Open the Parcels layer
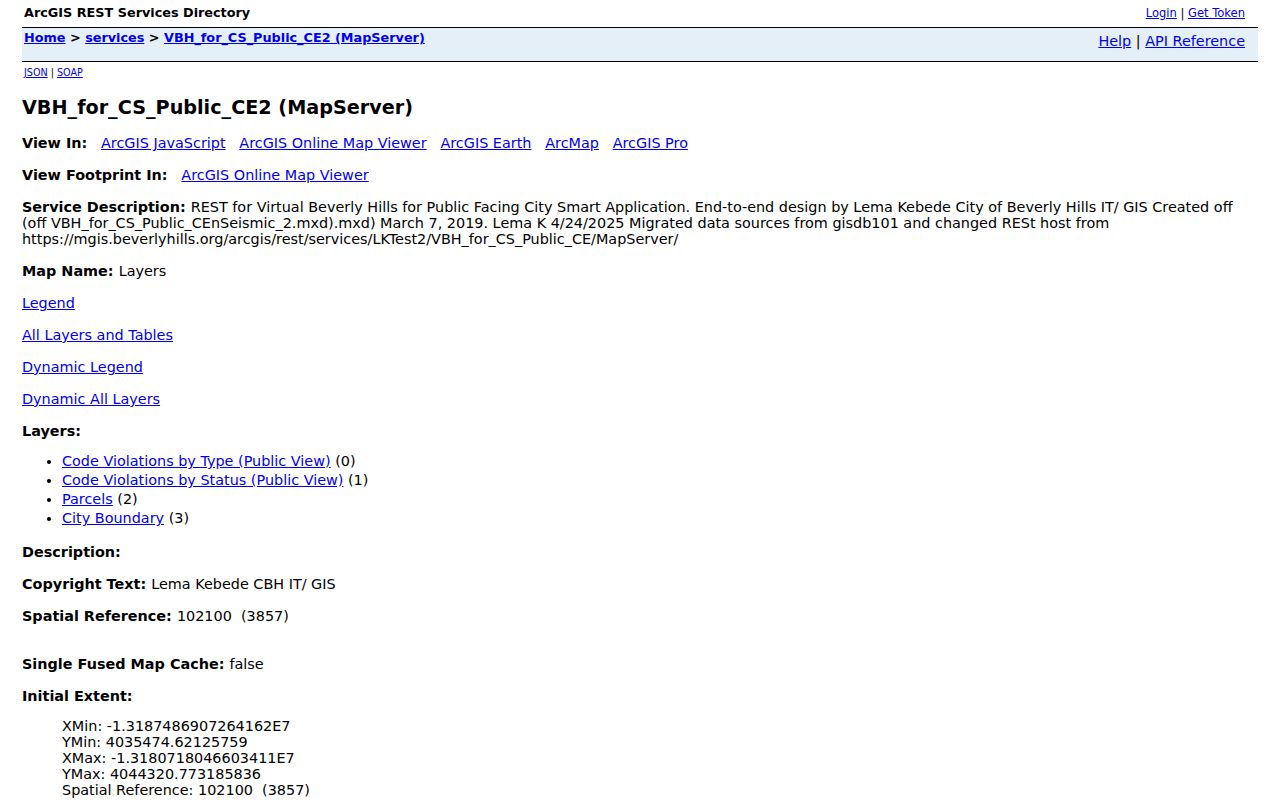The width and height of the screenshot is (1280, 800). (x=87, y=499)
